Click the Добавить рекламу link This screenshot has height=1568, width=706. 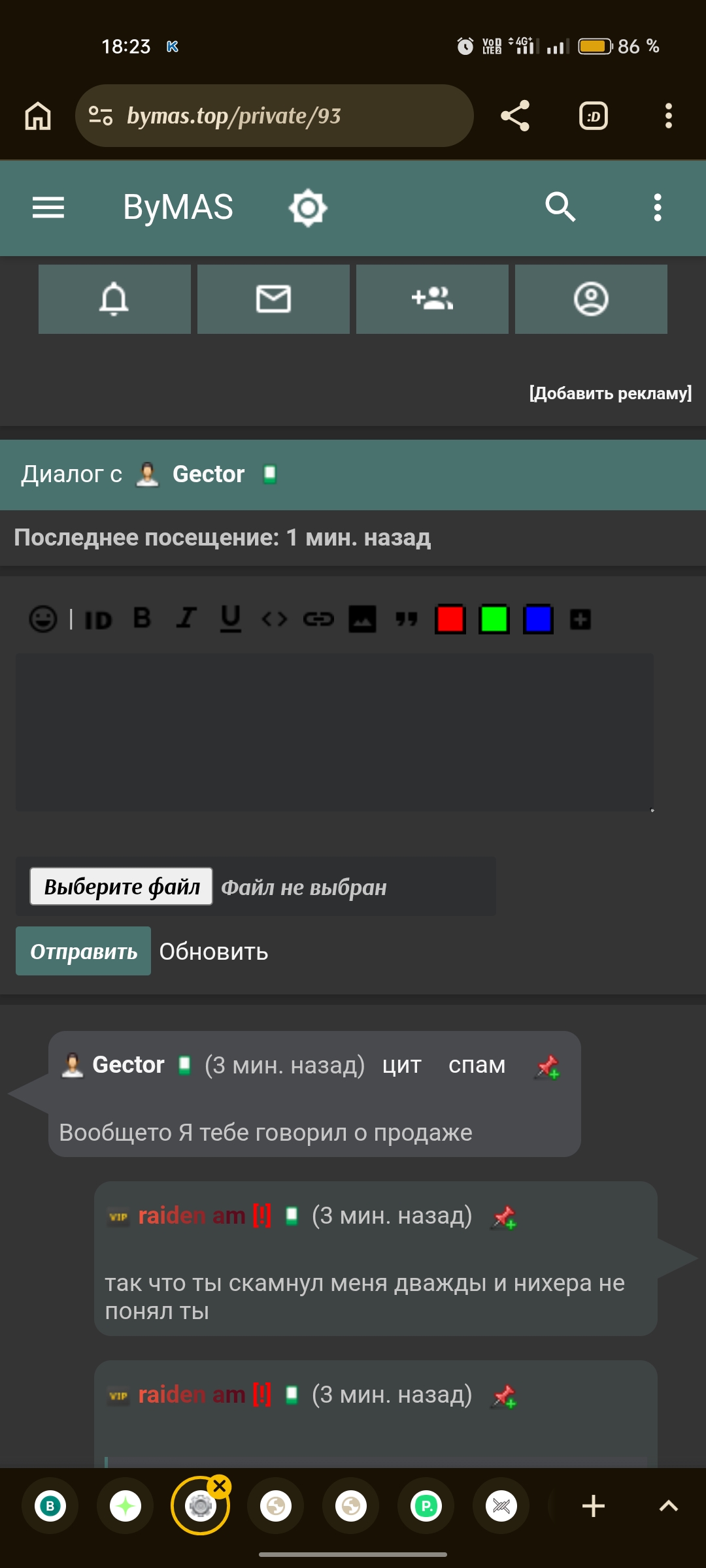610,393
